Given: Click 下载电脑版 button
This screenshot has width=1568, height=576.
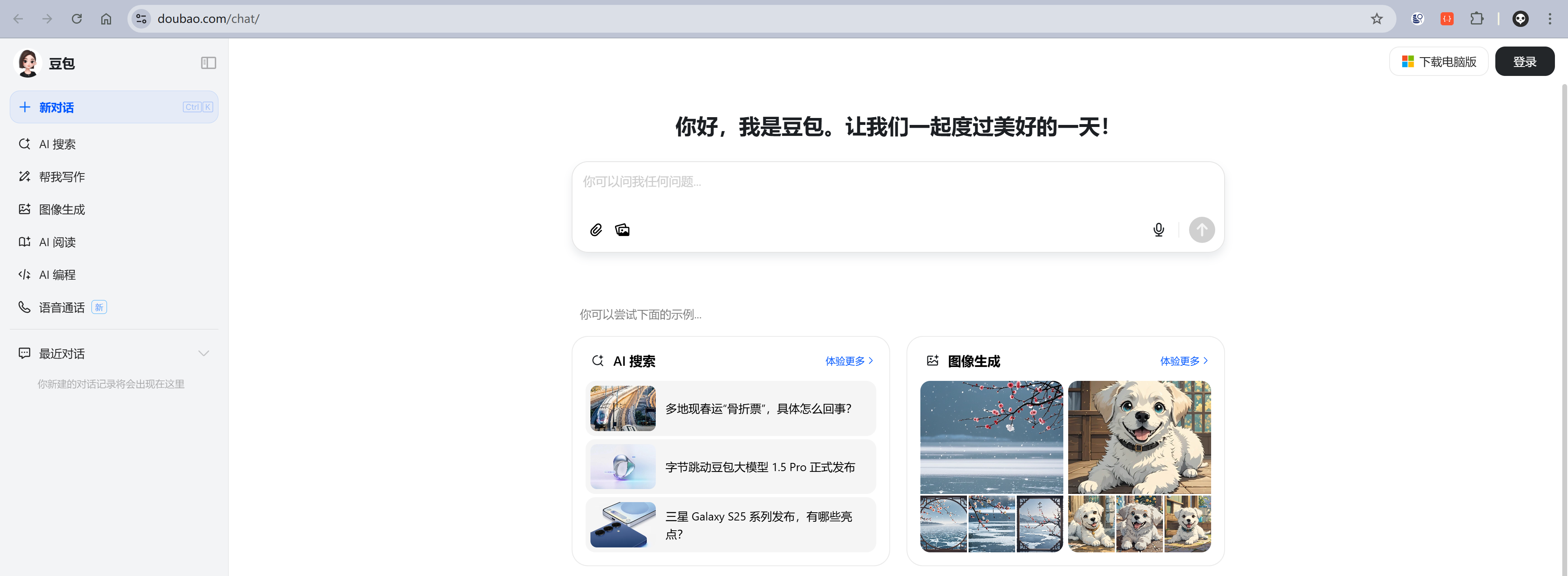Looking at the screenshot, I should tap(1438, 61).
